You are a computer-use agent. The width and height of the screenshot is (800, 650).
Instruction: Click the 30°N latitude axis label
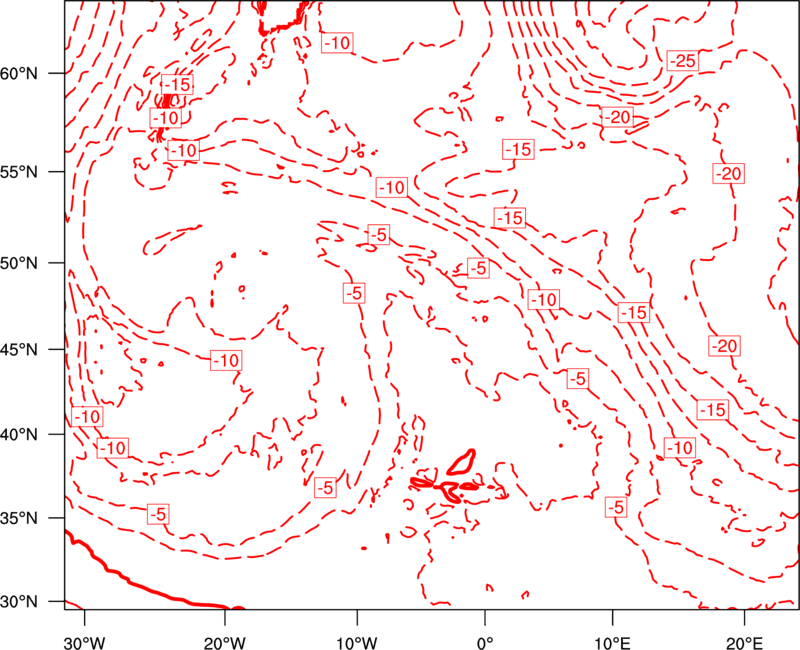pyautogui.click(x=19, y=602)
